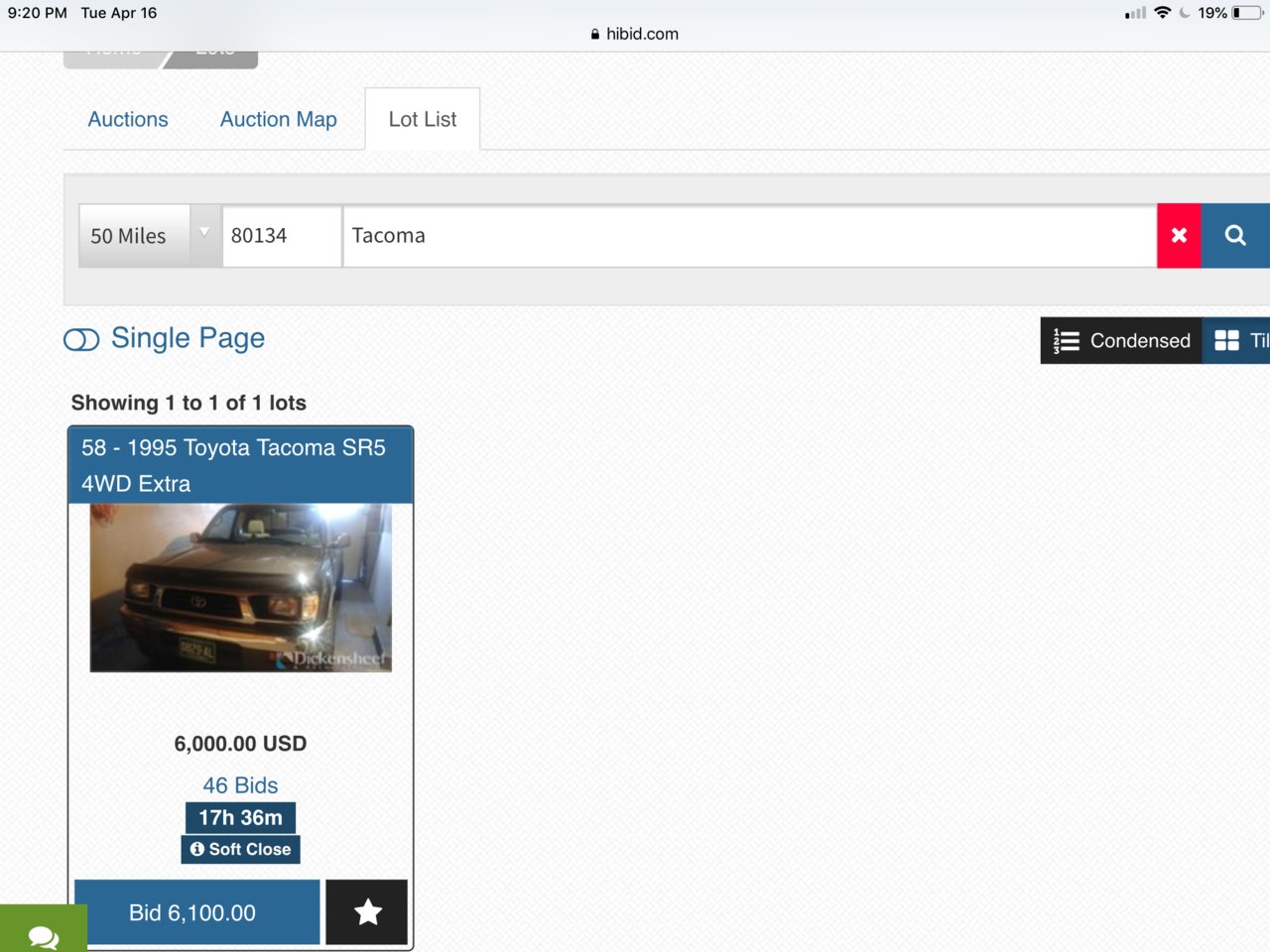Viewport: 1270px width, 952px height.
Task: Clear the search with the red X button
Action: coord(1179,235)
